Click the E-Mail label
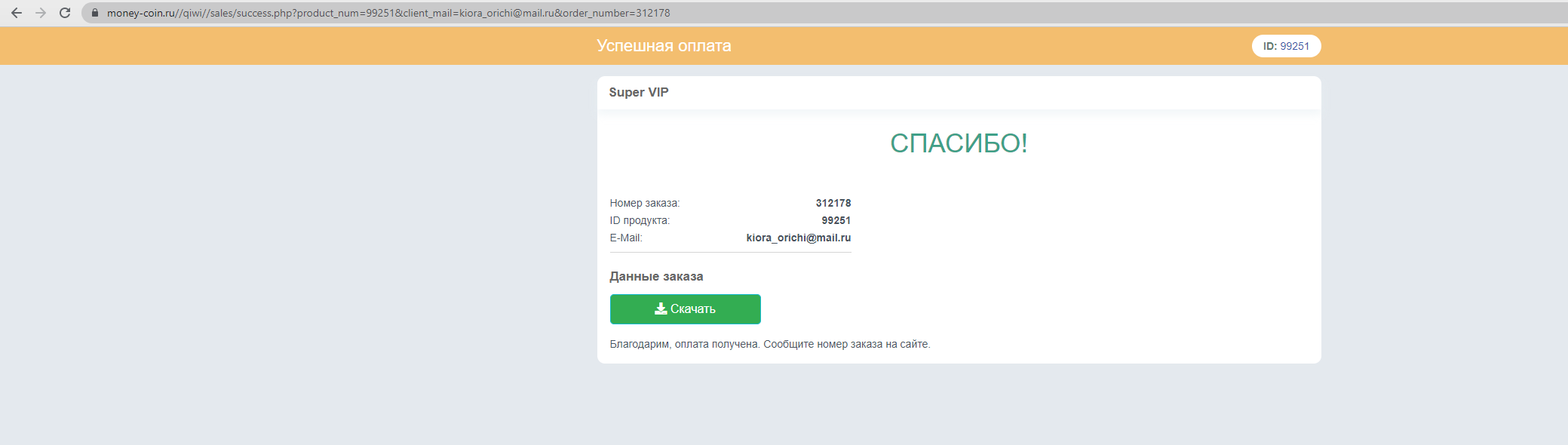1568x445 pixels. coord(626,238)
